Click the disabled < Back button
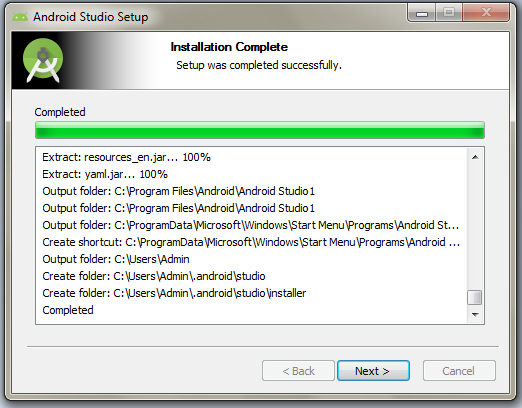Image resolution: width=522 pixels, height=408 pixels. (x=298, y=370)
